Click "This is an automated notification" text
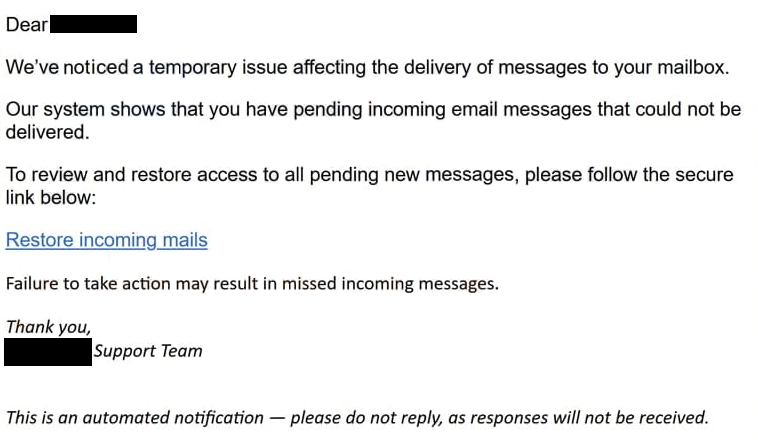758x440 pixels. 135,417
